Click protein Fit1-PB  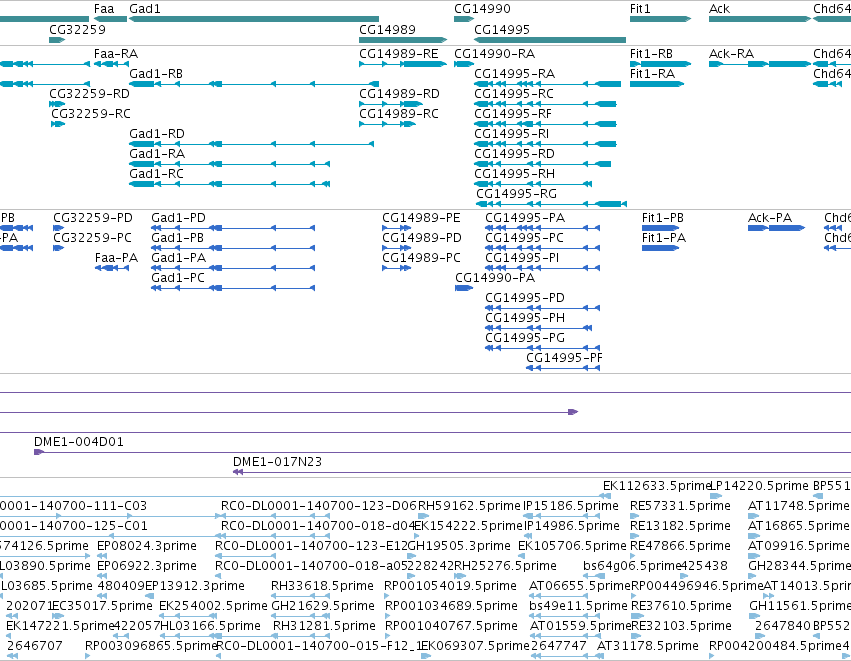tap(663, 218)
